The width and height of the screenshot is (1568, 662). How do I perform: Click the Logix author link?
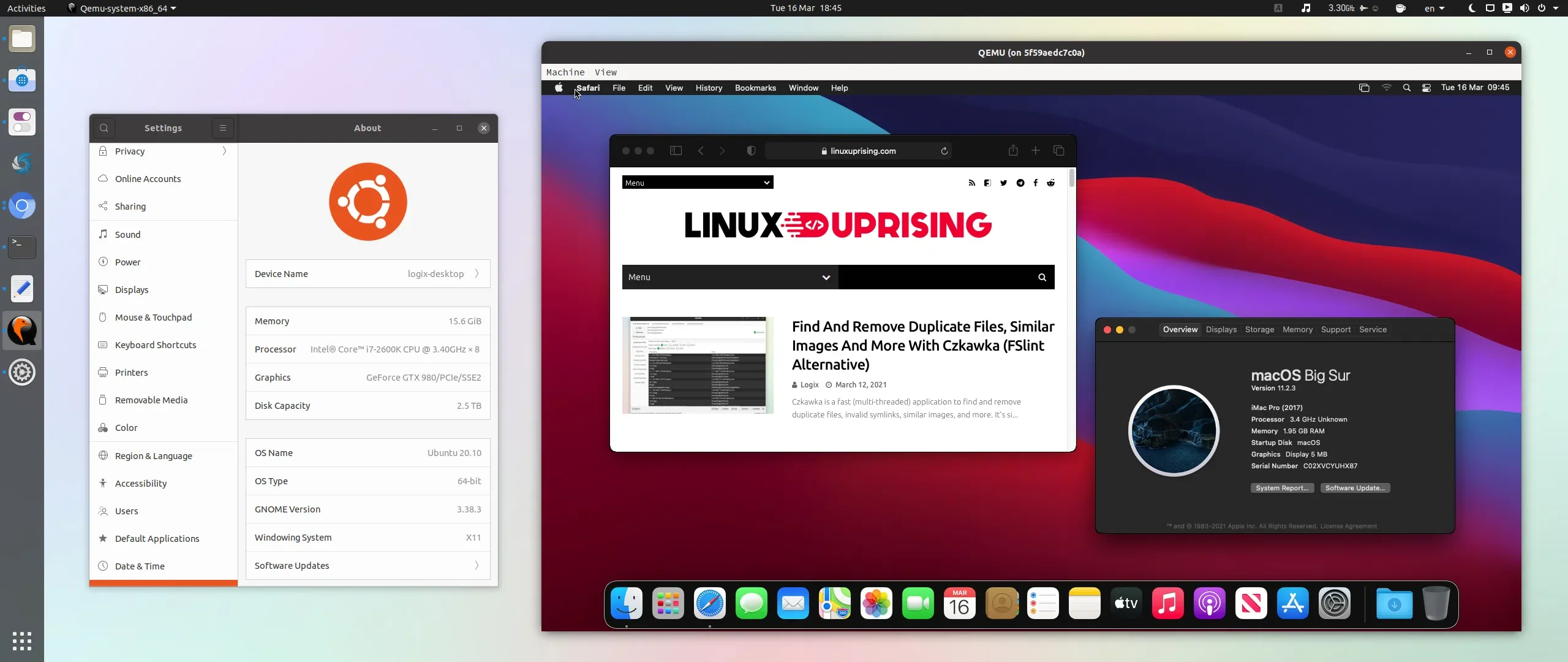809,385
